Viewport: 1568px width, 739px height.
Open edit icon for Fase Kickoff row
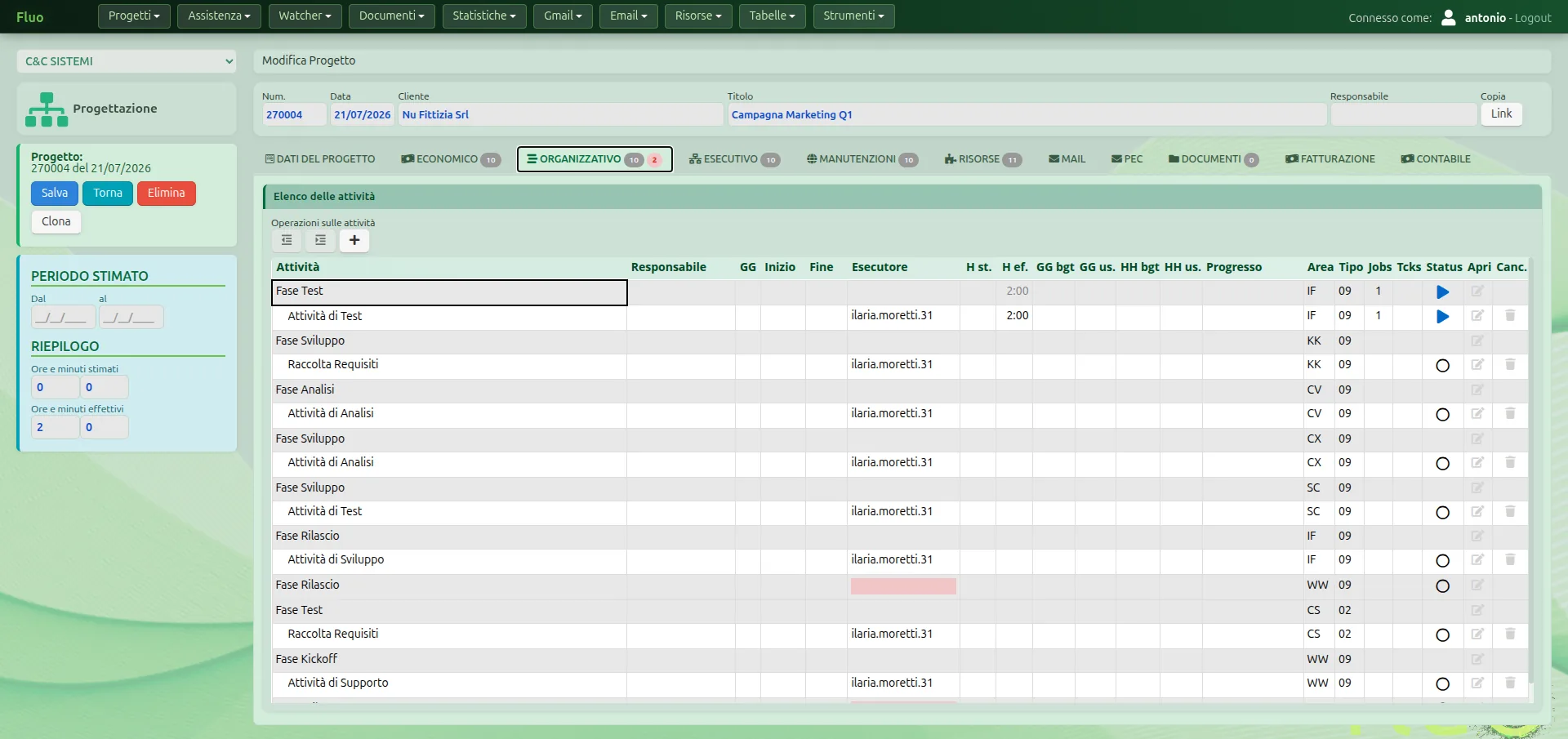(1477, 659)
